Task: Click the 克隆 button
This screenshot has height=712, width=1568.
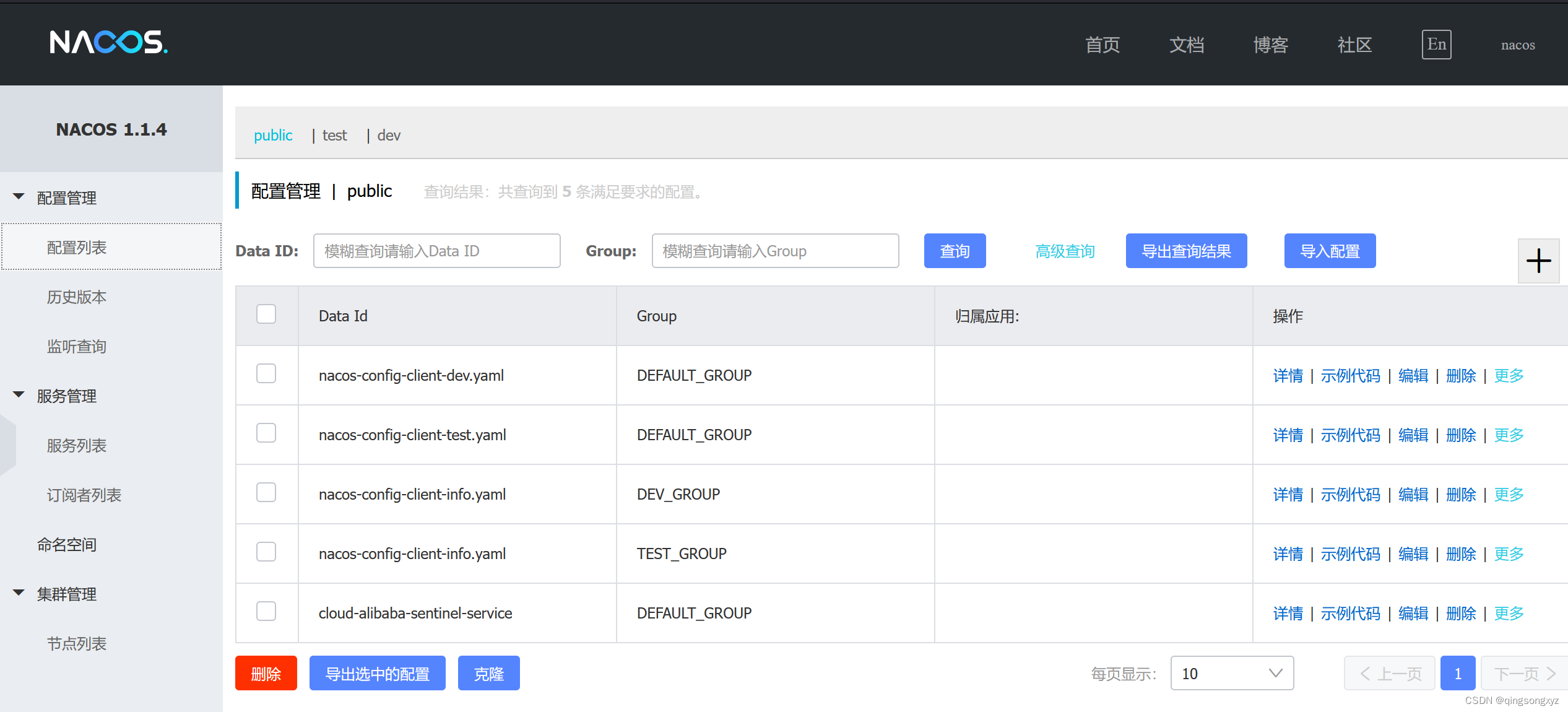Action: [x=488, y=673]
